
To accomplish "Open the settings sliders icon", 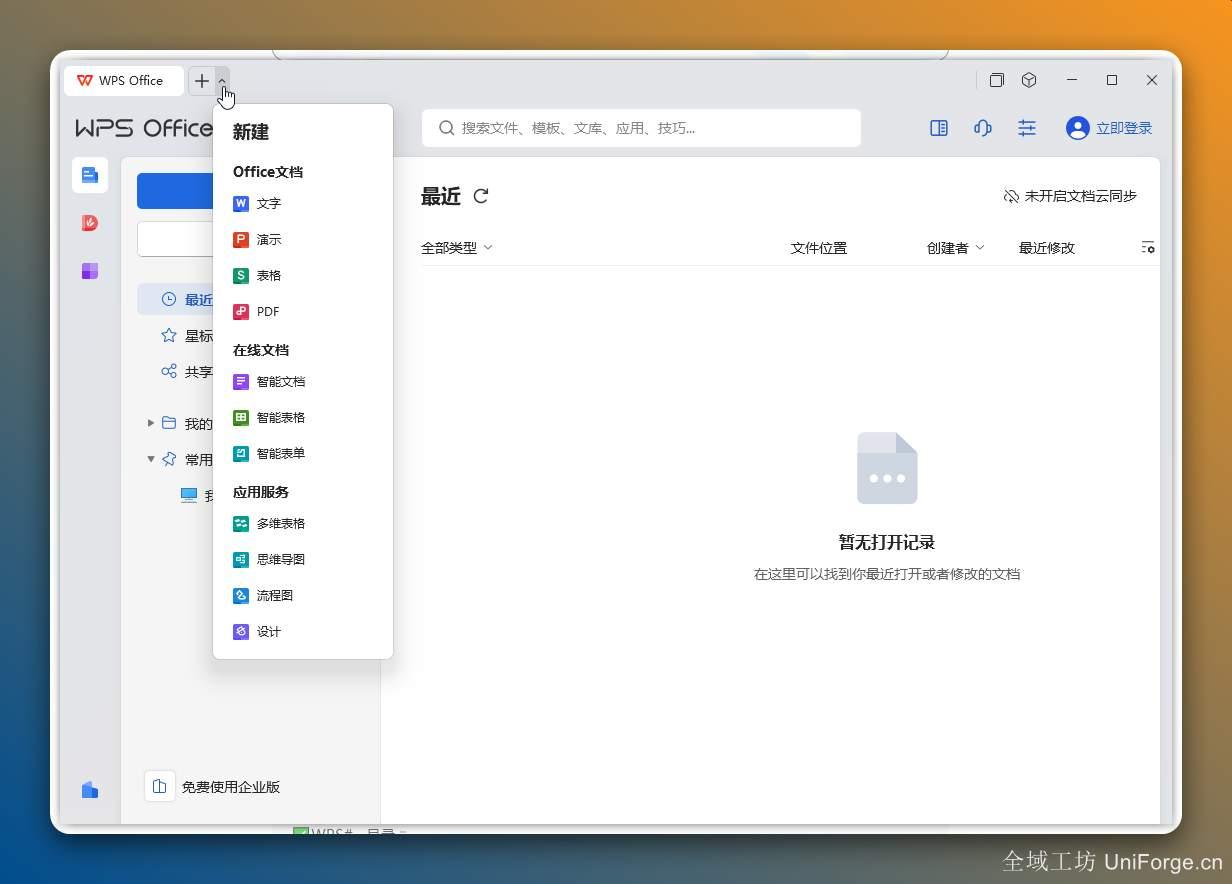I will [x=1027, y=128].
